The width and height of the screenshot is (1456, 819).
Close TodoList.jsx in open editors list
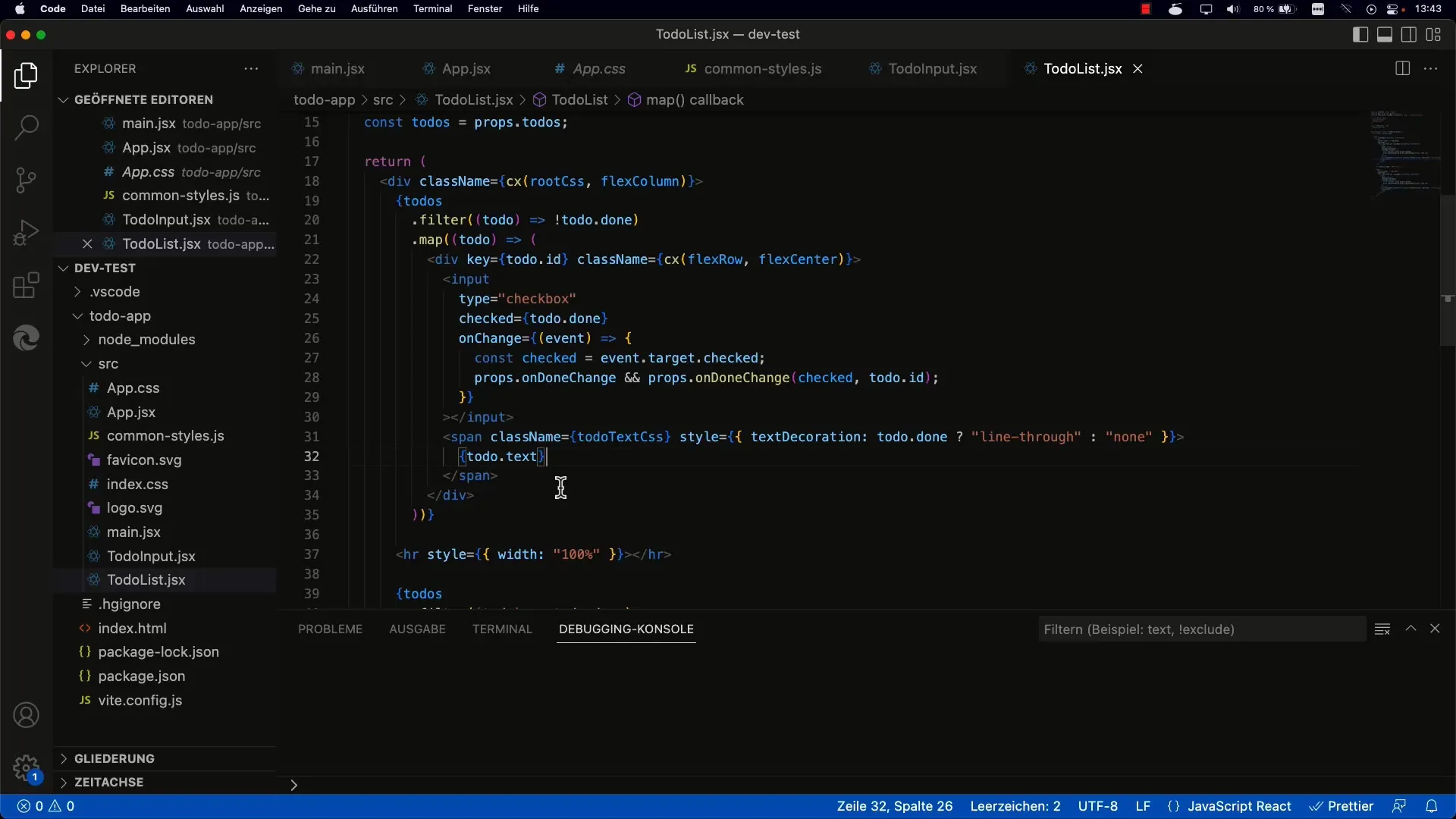click(x=87, y=243)
